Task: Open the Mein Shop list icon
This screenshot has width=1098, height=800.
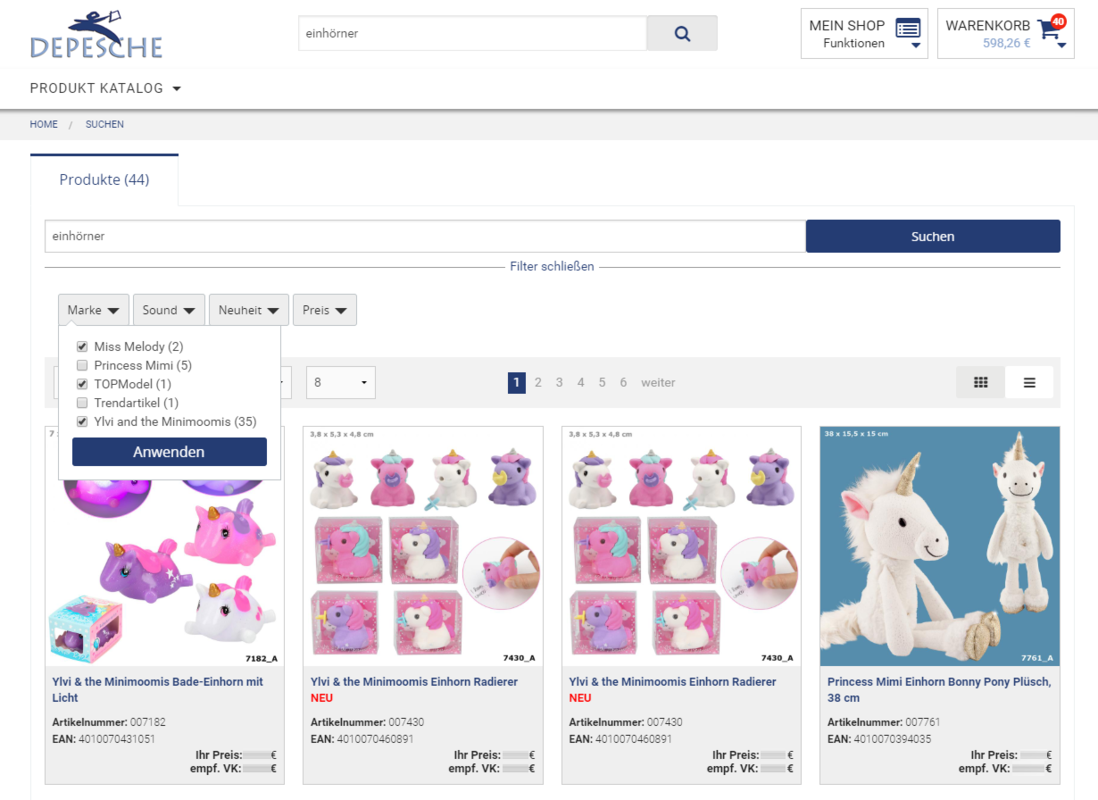Action: (908, 29)
